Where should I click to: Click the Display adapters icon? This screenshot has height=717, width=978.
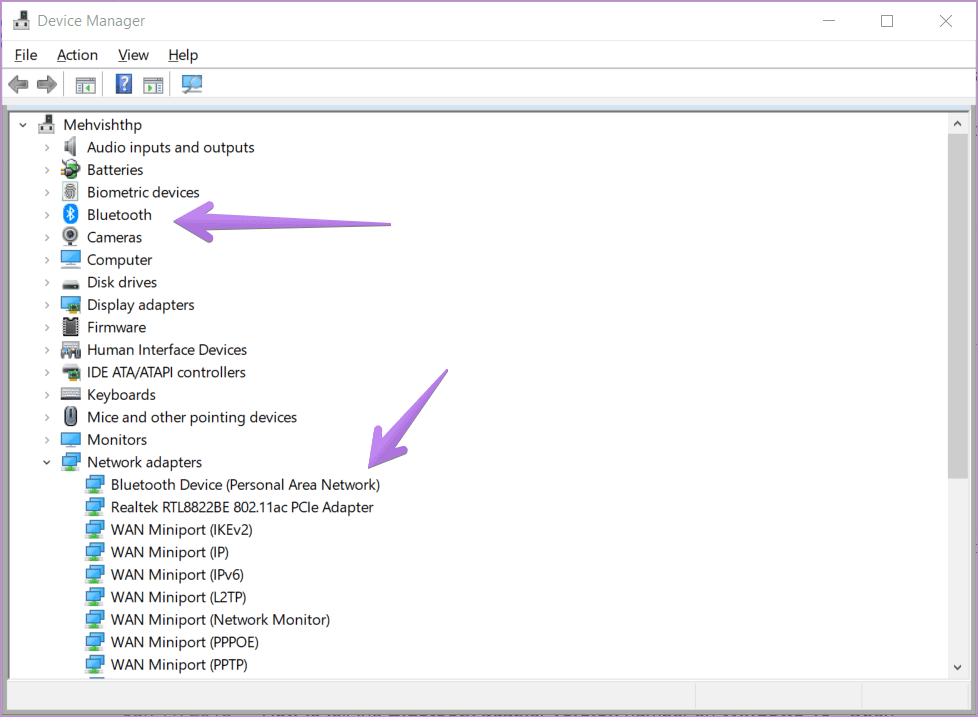[70, 304]
